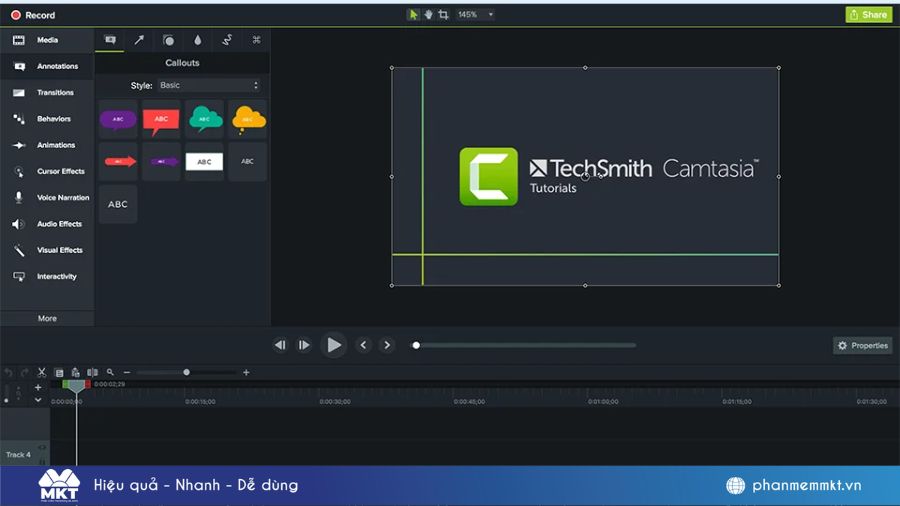
Task: Open the Transitions tab
Action: [x=47, y=92]
